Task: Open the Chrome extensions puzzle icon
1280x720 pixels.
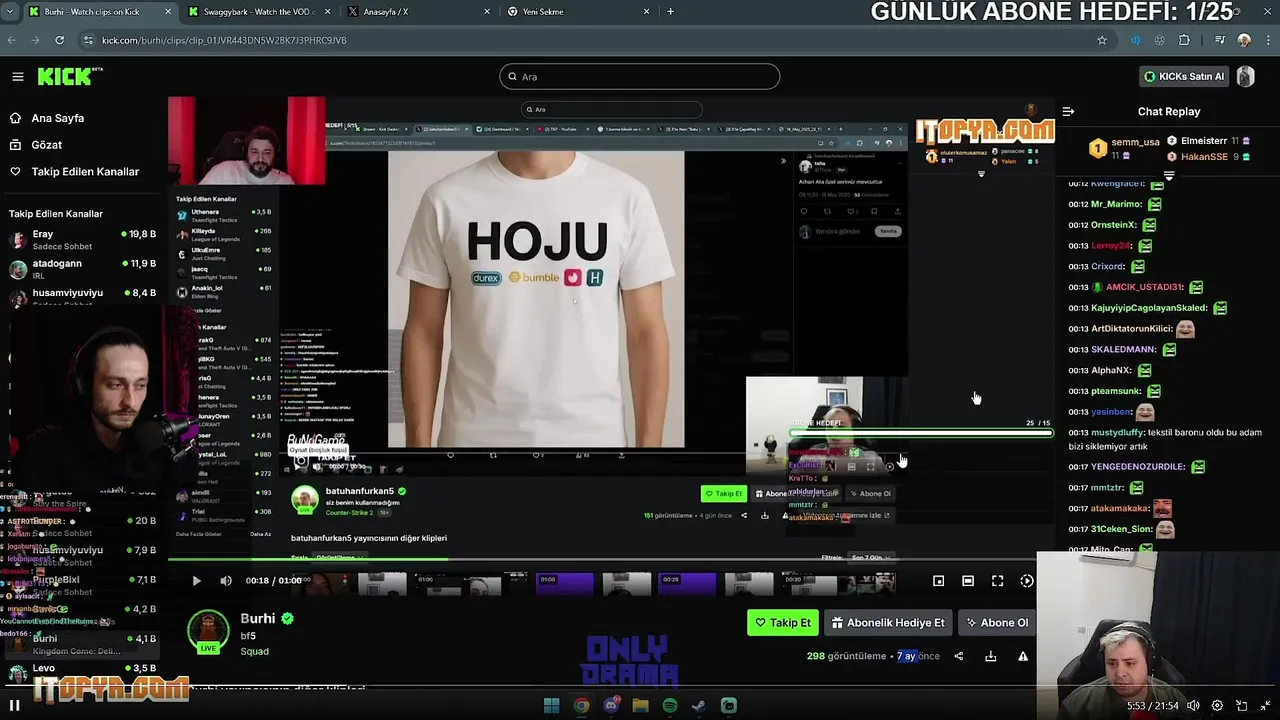Action: click(x=1185, y=40)
